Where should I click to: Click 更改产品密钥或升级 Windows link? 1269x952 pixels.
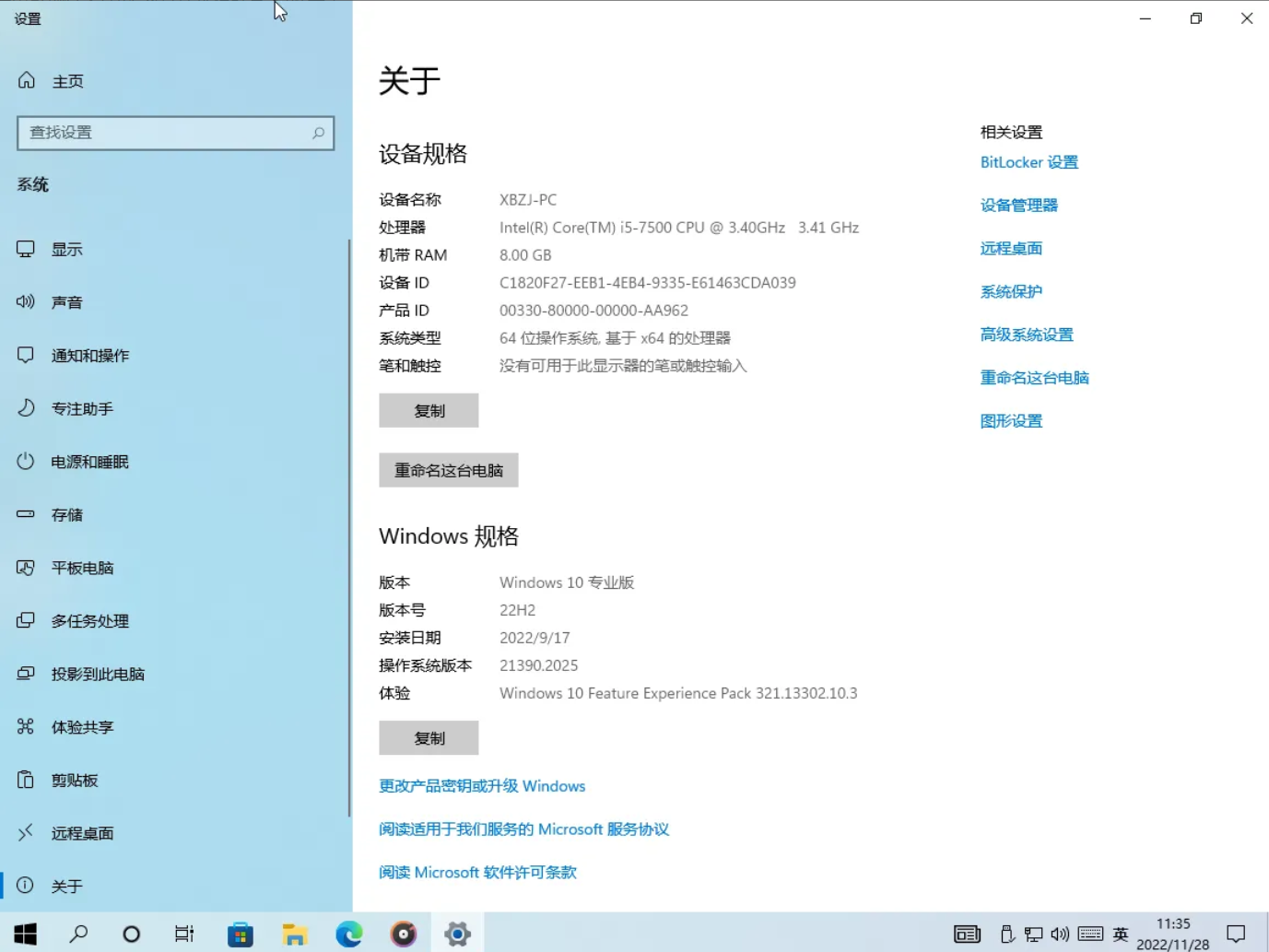481,785
